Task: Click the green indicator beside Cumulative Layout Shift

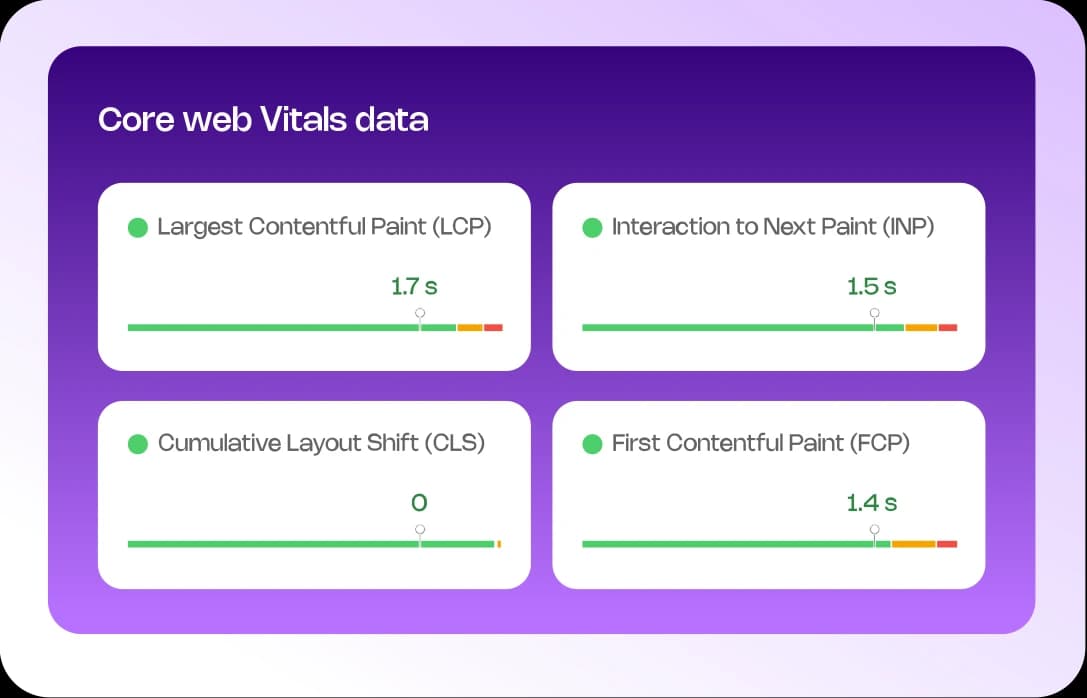Action: pyautogui.click(x=138, y=444)
